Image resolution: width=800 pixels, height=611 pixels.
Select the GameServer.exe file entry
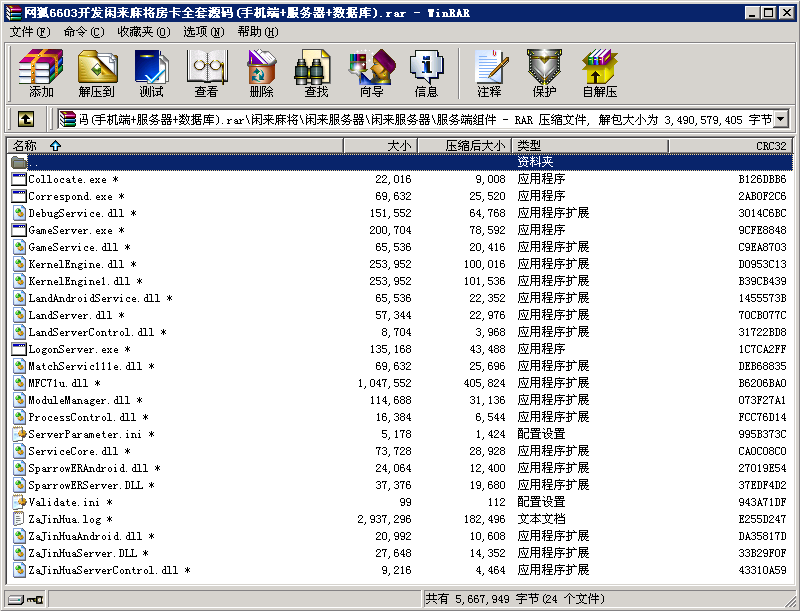[70, 230]
